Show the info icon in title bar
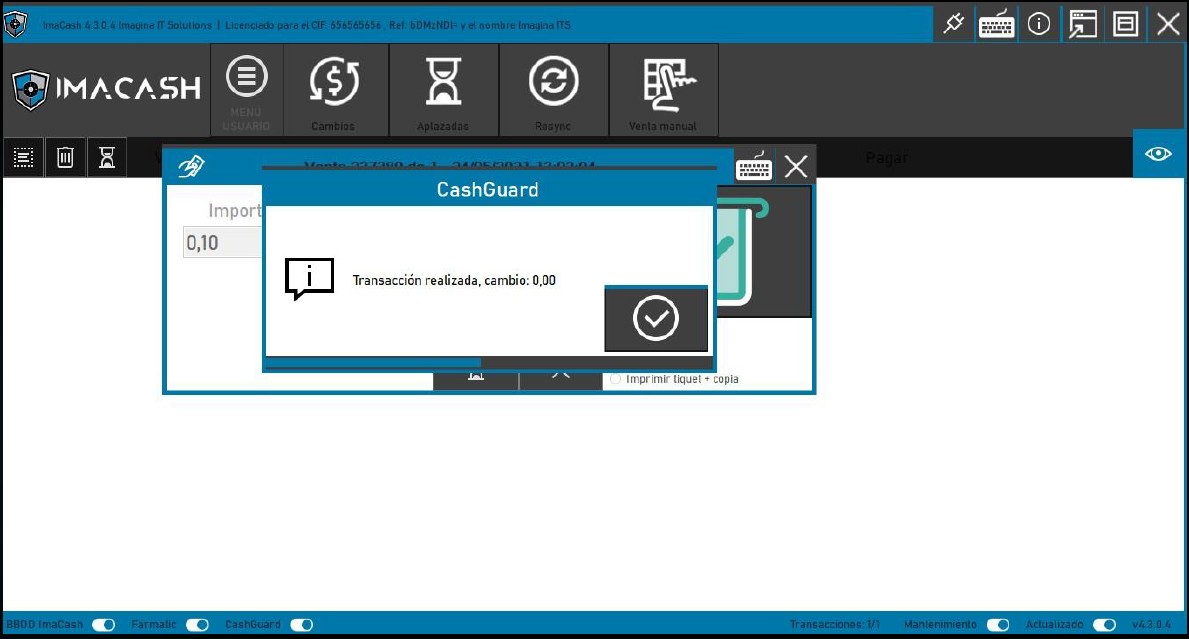The height and width of the screenshot is (639, 1189). [1039, 24]
